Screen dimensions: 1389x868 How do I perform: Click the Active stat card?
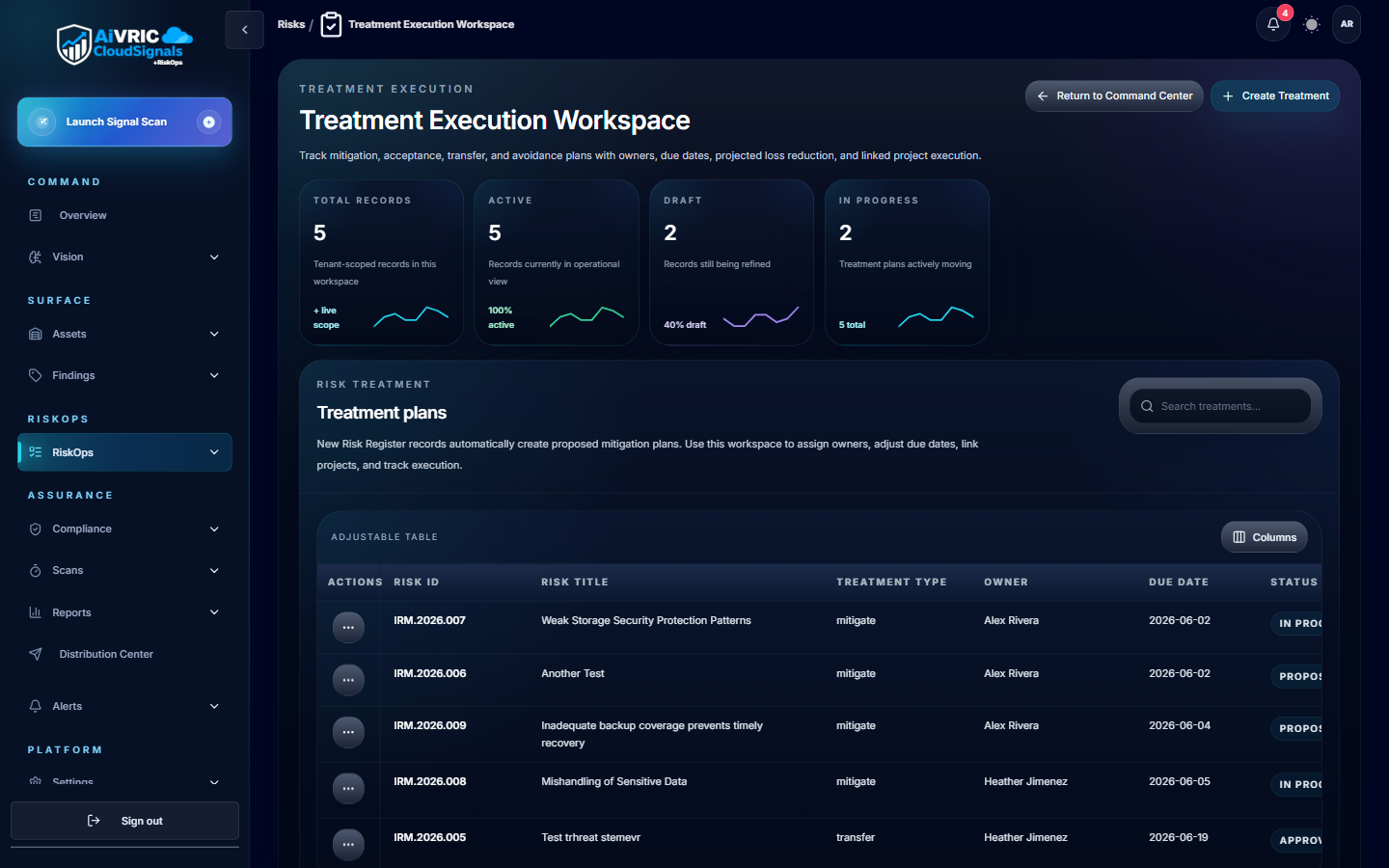coord(557,262)
